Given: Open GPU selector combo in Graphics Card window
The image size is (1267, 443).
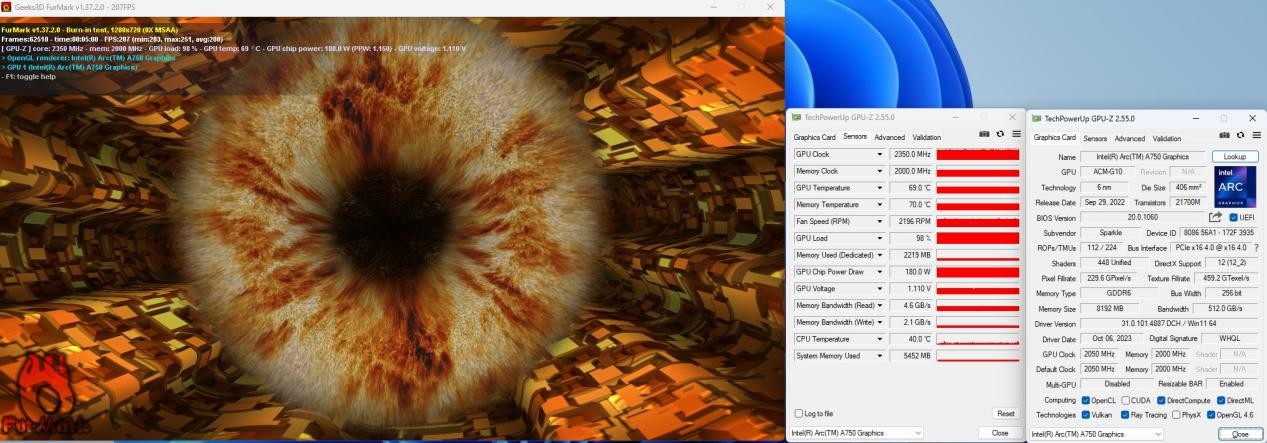Looking at the screenshot, I should click(1096, 434).
